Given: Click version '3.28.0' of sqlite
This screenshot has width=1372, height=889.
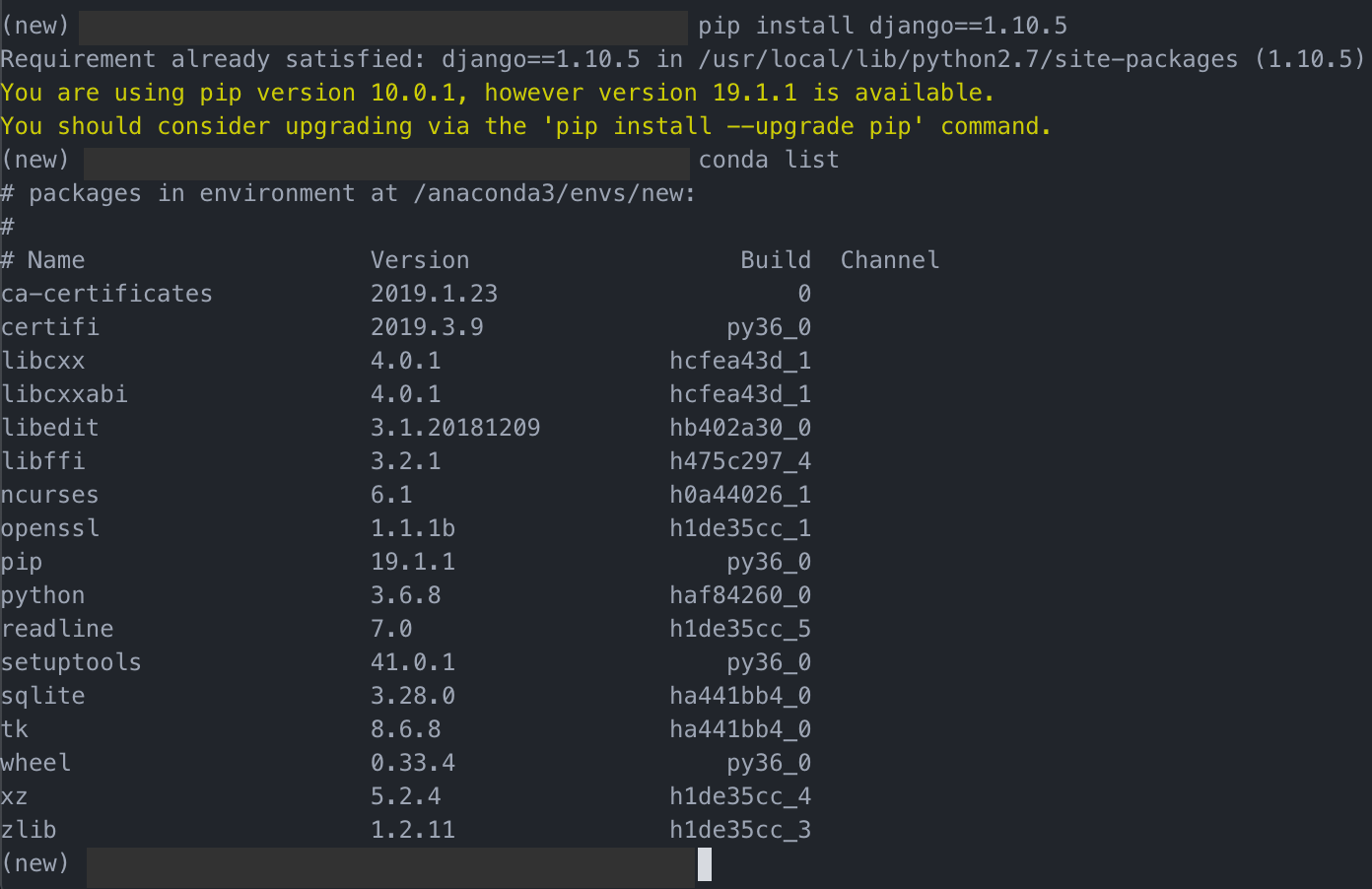Looking at the screenshot, I should click(x=413, y=696).
